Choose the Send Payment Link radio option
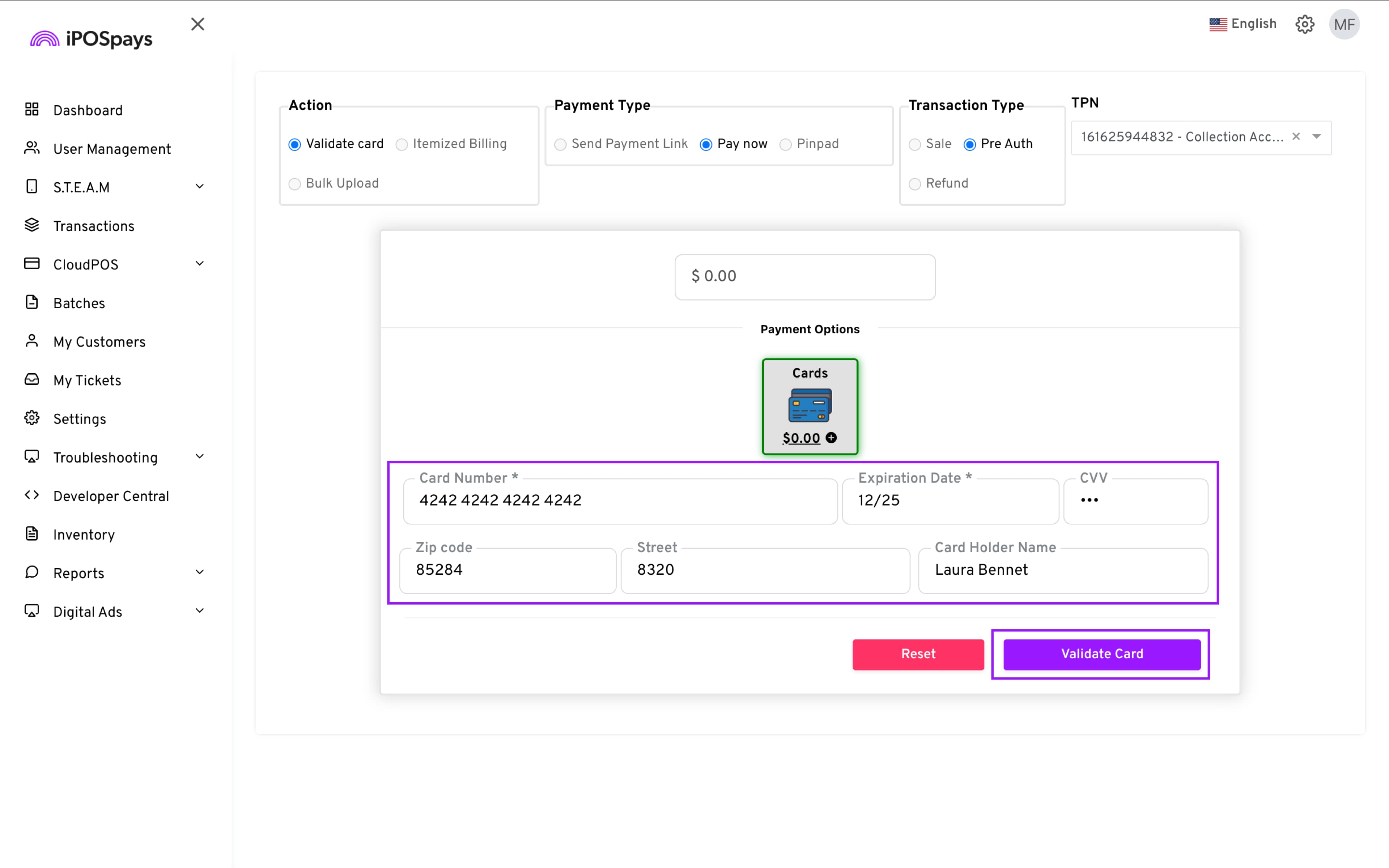This screenshot has width=1389, height=868. click(x=560, y=144)
